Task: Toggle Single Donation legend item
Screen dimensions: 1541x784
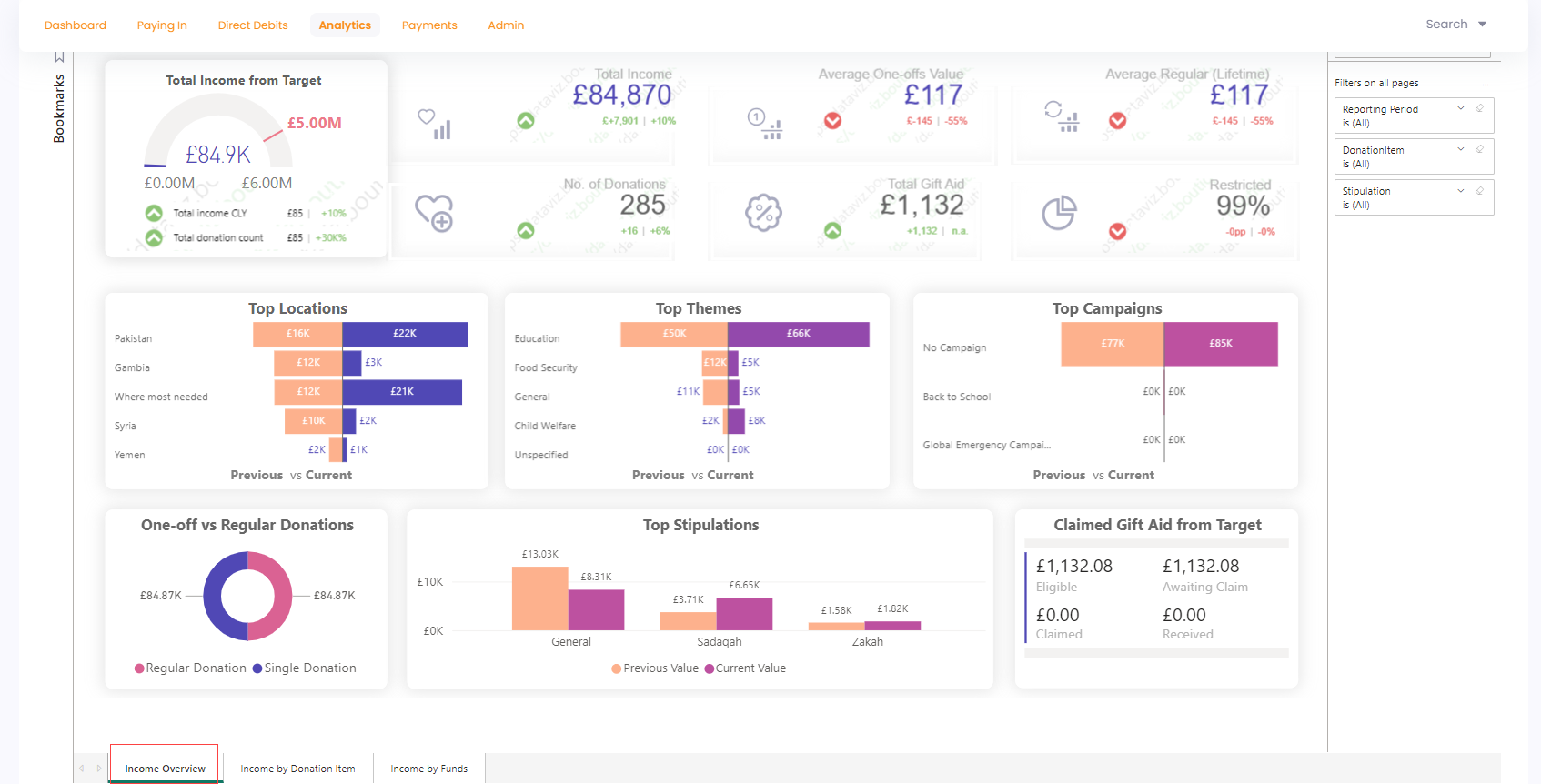Action: pos(304,668)
